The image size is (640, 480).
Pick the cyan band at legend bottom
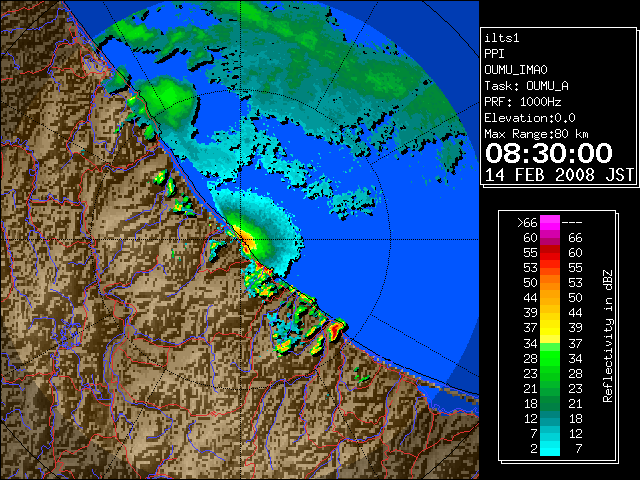tap(550, 448)
